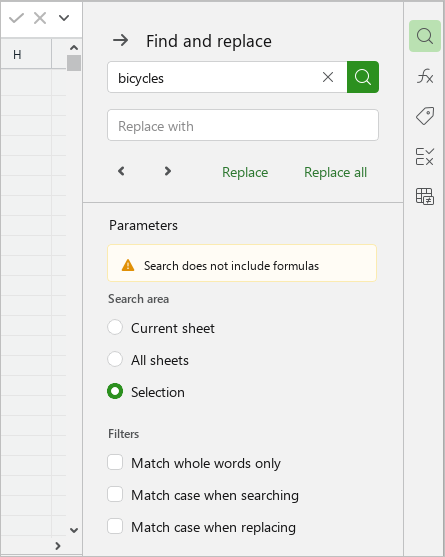Collapse Find and replace panel with arrow
The height and width of the screenshot is (557, 445).
[x=121, y=40]
